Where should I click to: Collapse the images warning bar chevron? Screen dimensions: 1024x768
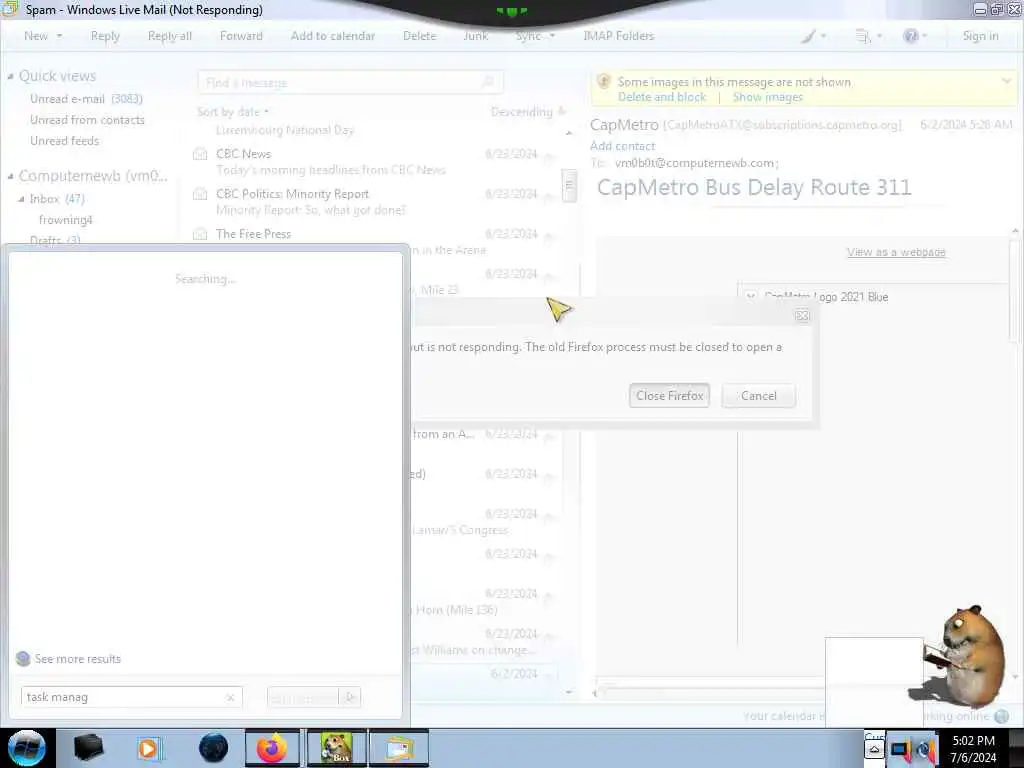(1006, 81)
